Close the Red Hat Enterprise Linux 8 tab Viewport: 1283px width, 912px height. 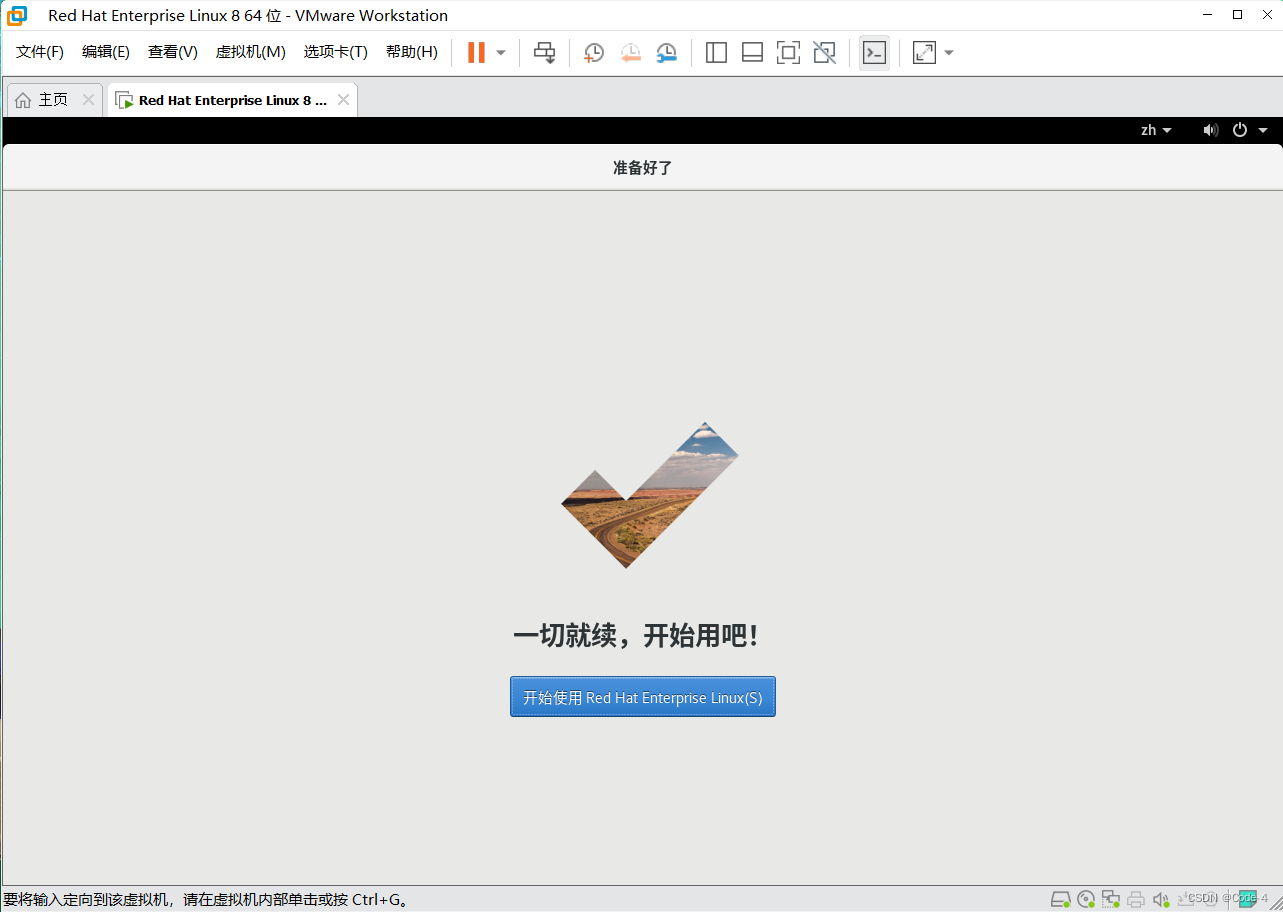tap(343, 100)
